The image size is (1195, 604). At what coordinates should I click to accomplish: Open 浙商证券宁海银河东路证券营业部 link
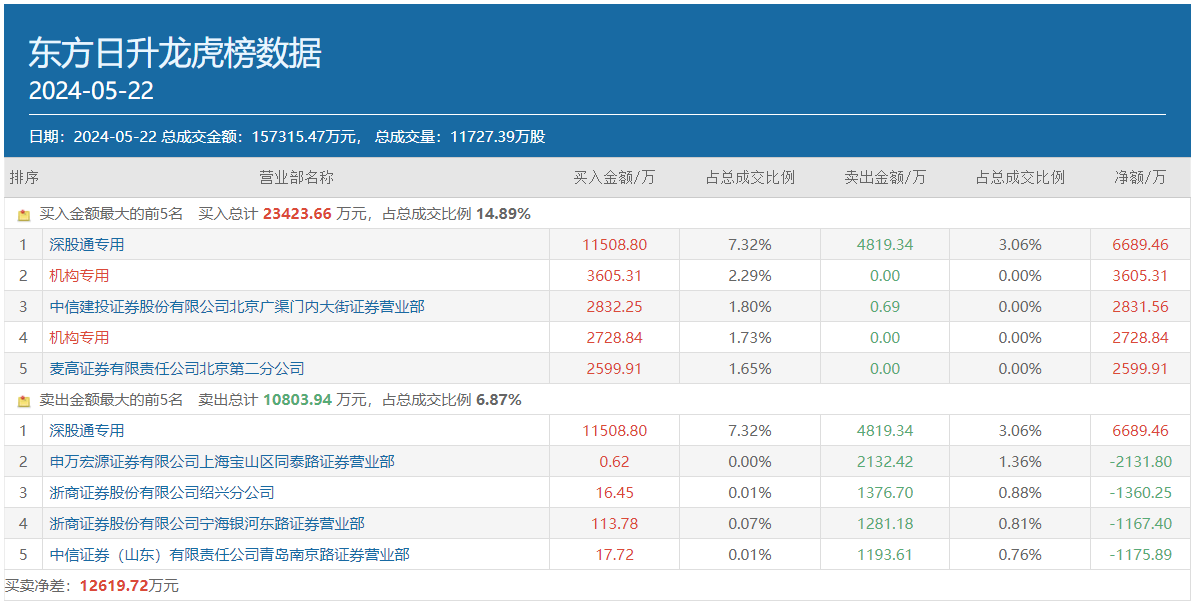pos(207,524)
